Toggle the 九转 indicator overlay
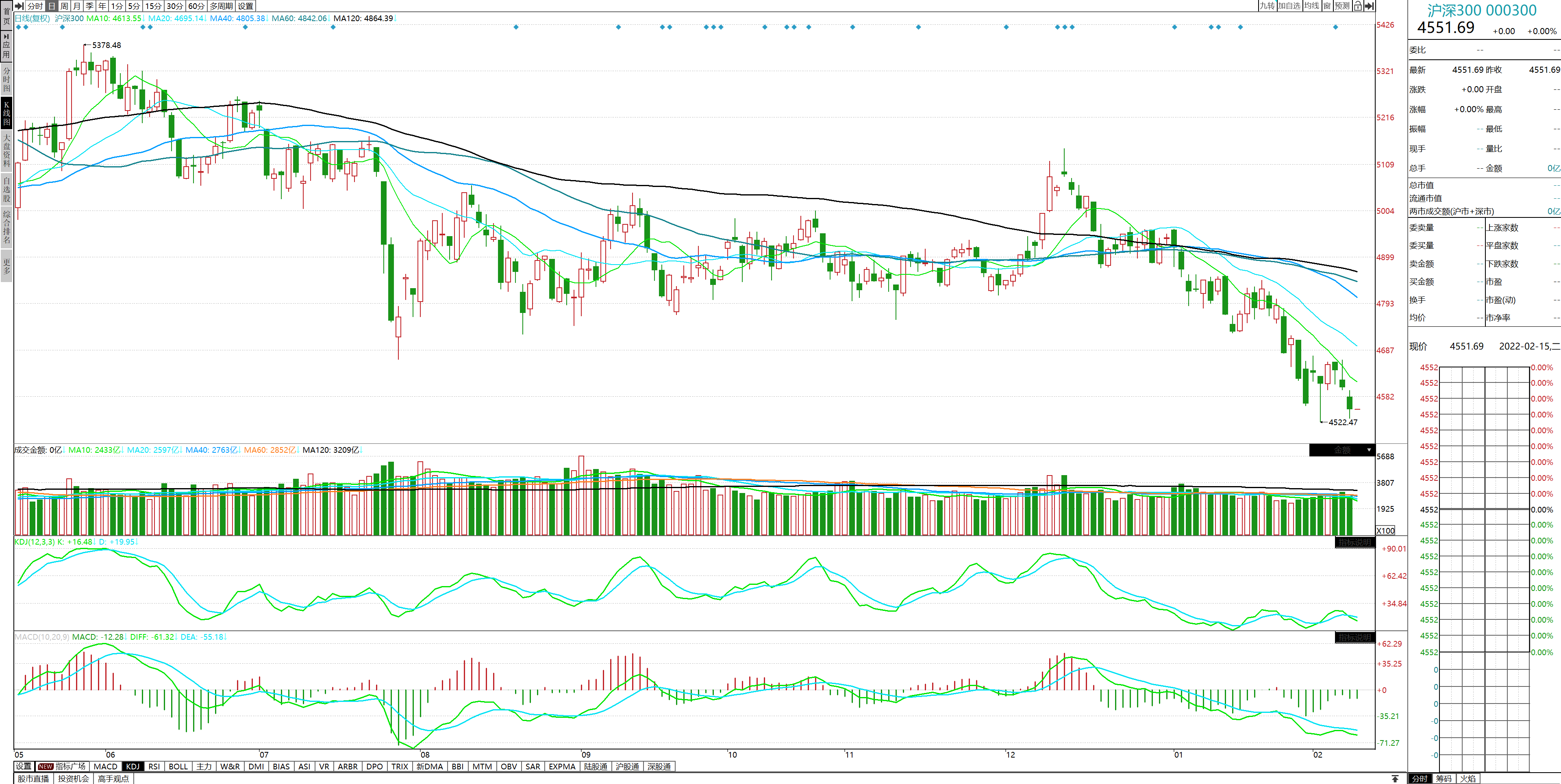1561x784 pixels. 1267,6
